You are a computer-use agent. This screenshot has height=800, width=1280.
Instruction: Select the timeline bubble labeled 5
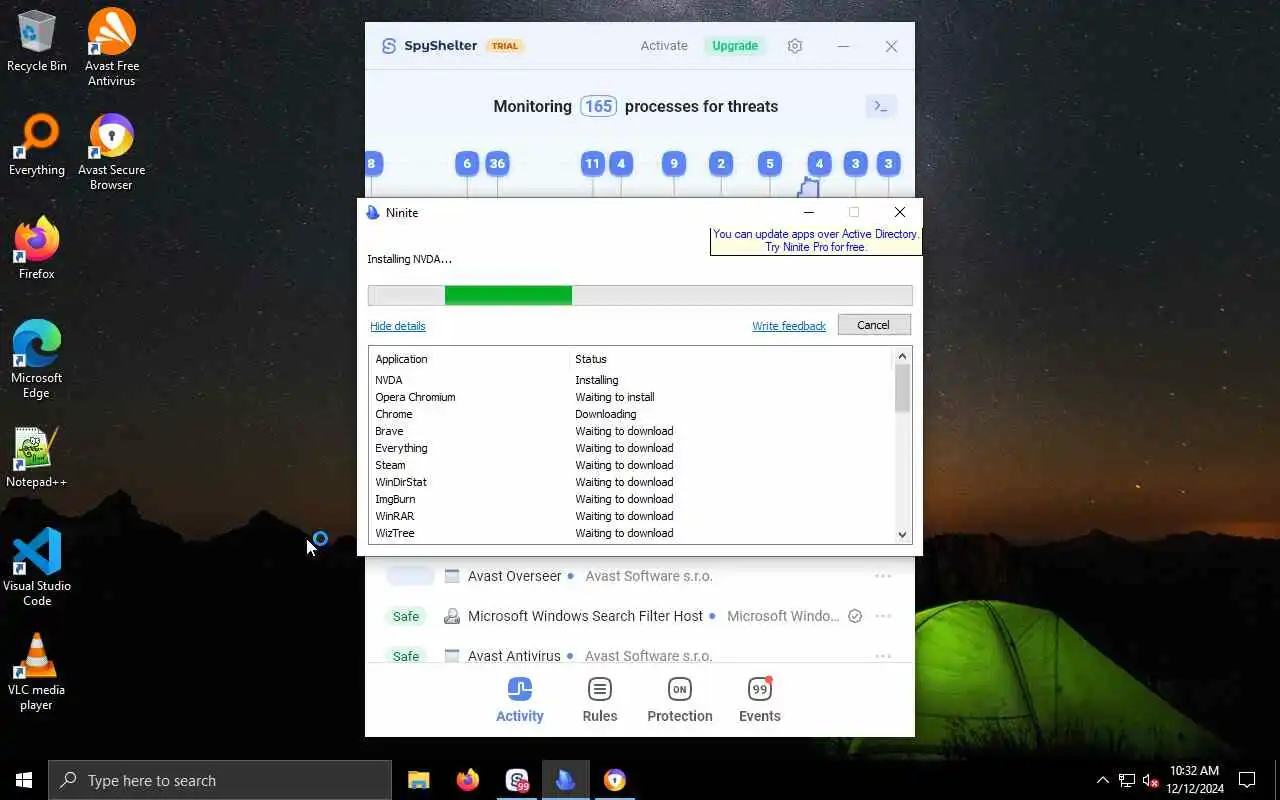point(769,163)
